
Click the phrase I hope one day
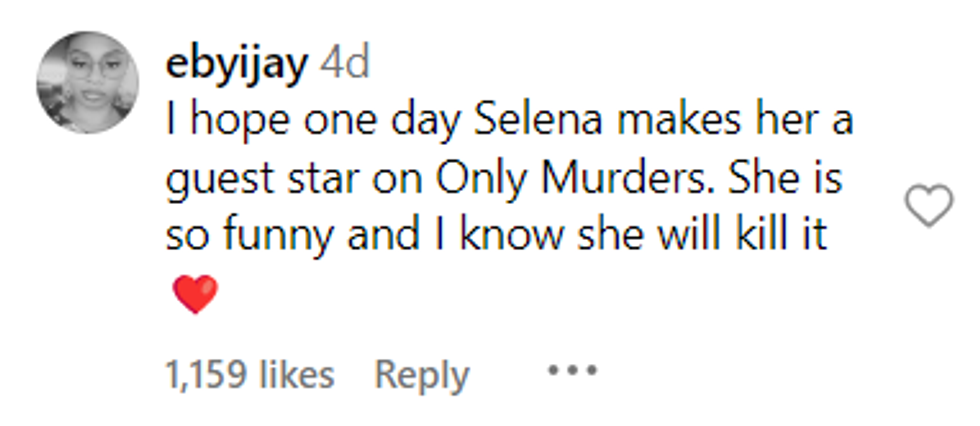(301, 124)
